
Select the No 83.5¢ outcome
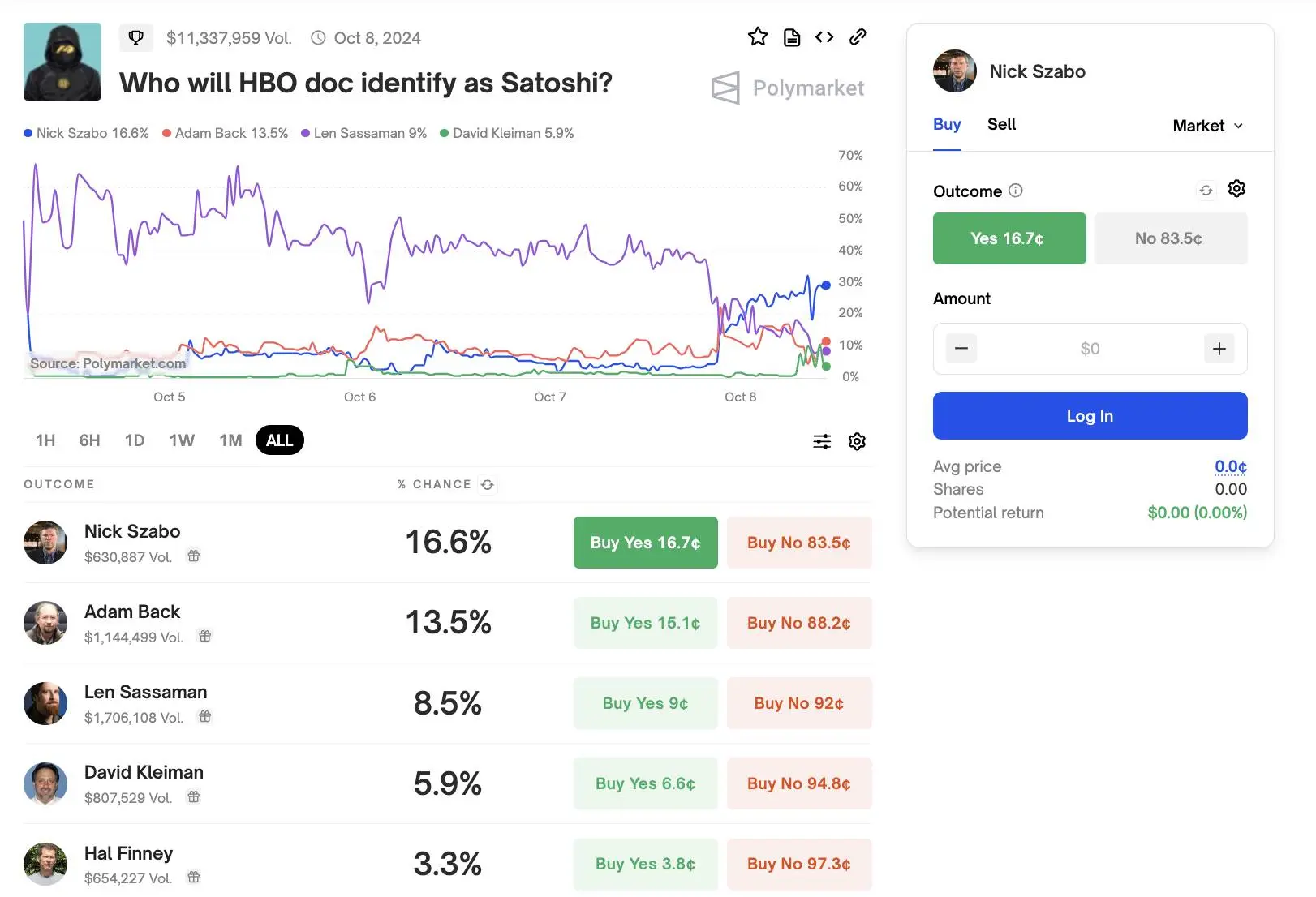(x=1170, y=238)
